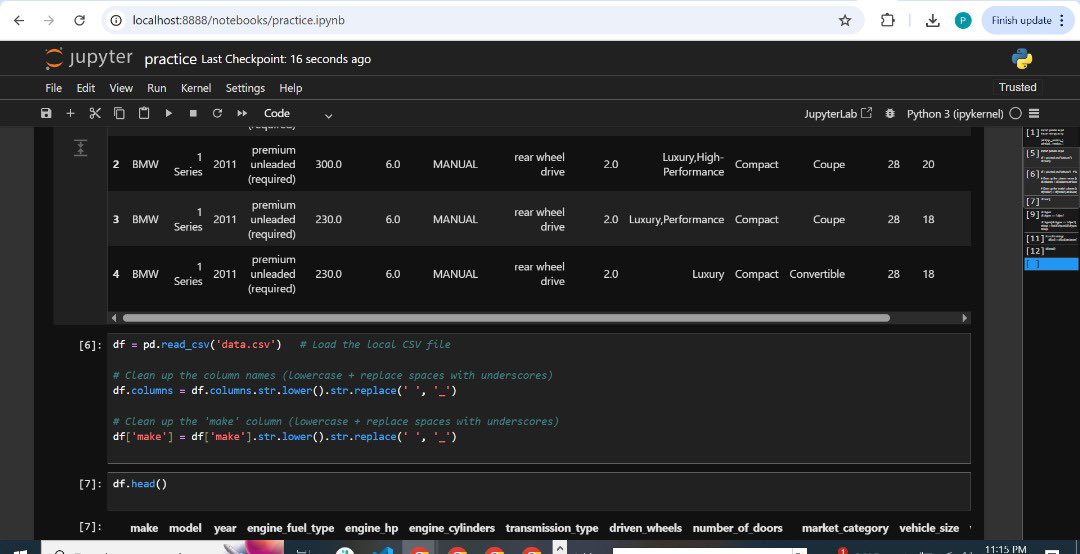Insert a cell below with plus icon
Image resolution: width=1080 pixels, height=554 pixels.
[x=70, y=114]
